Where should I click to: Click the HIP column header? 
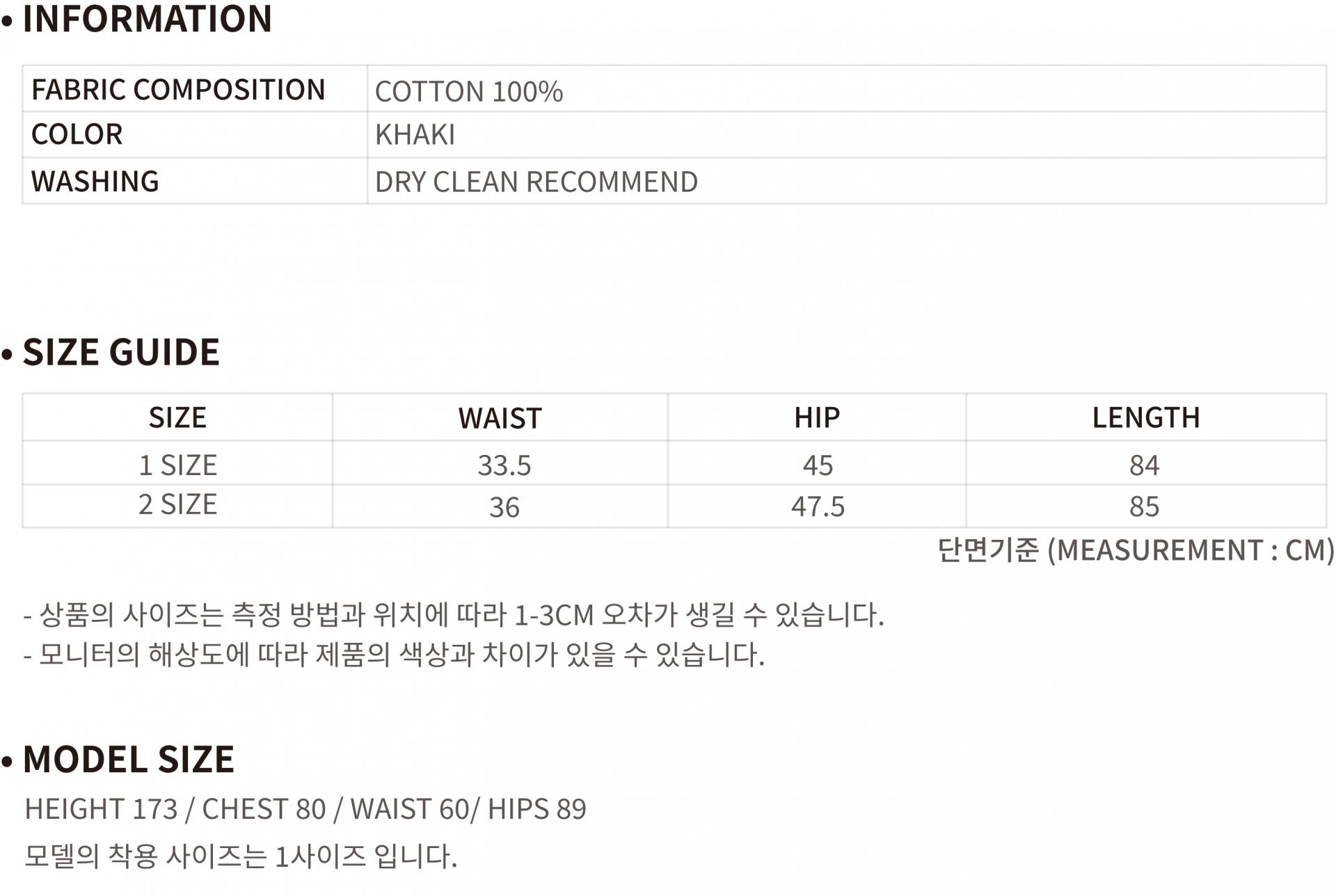(817, 417)
